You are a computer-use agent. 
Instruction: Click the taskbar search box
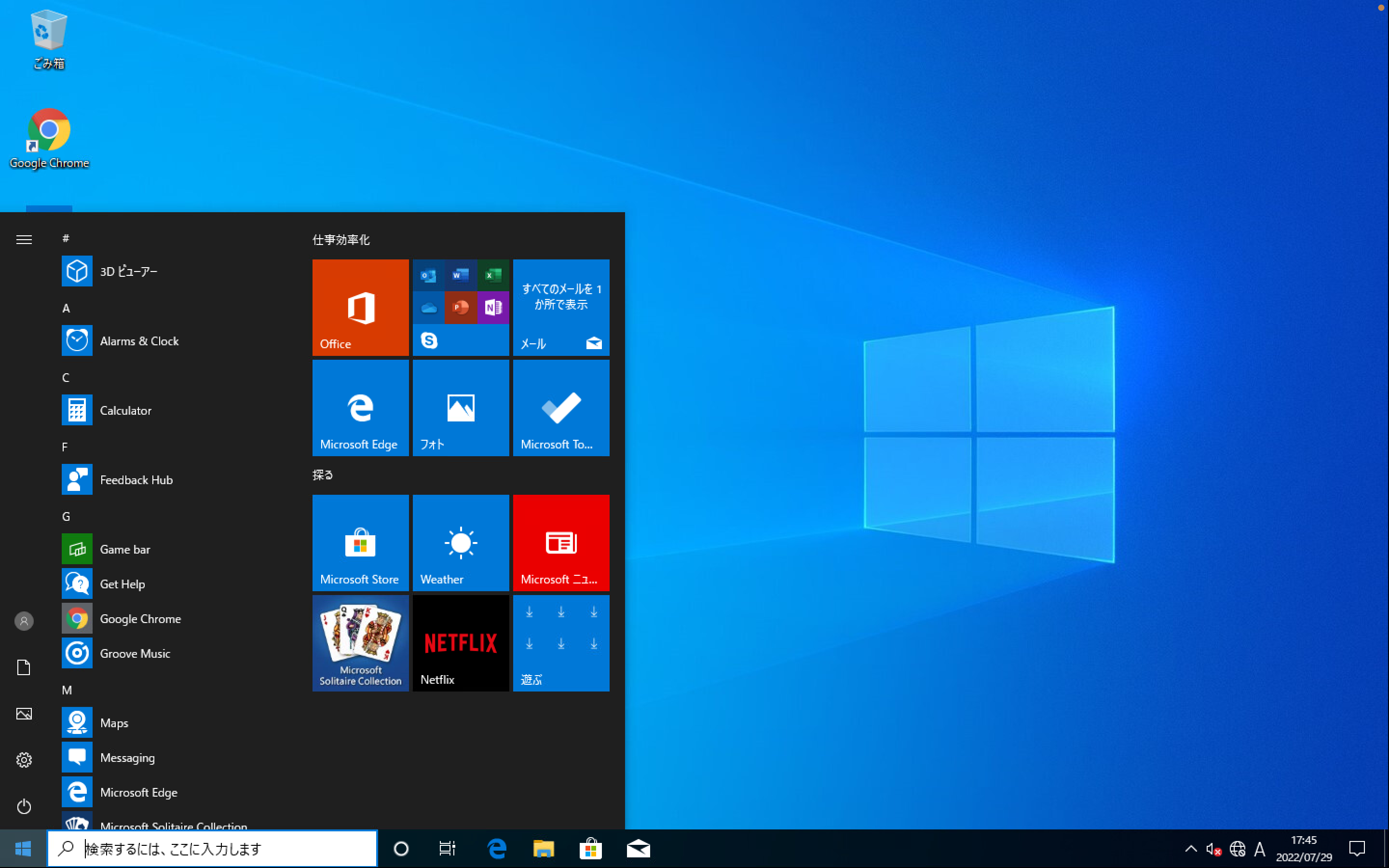pos(212,849)
